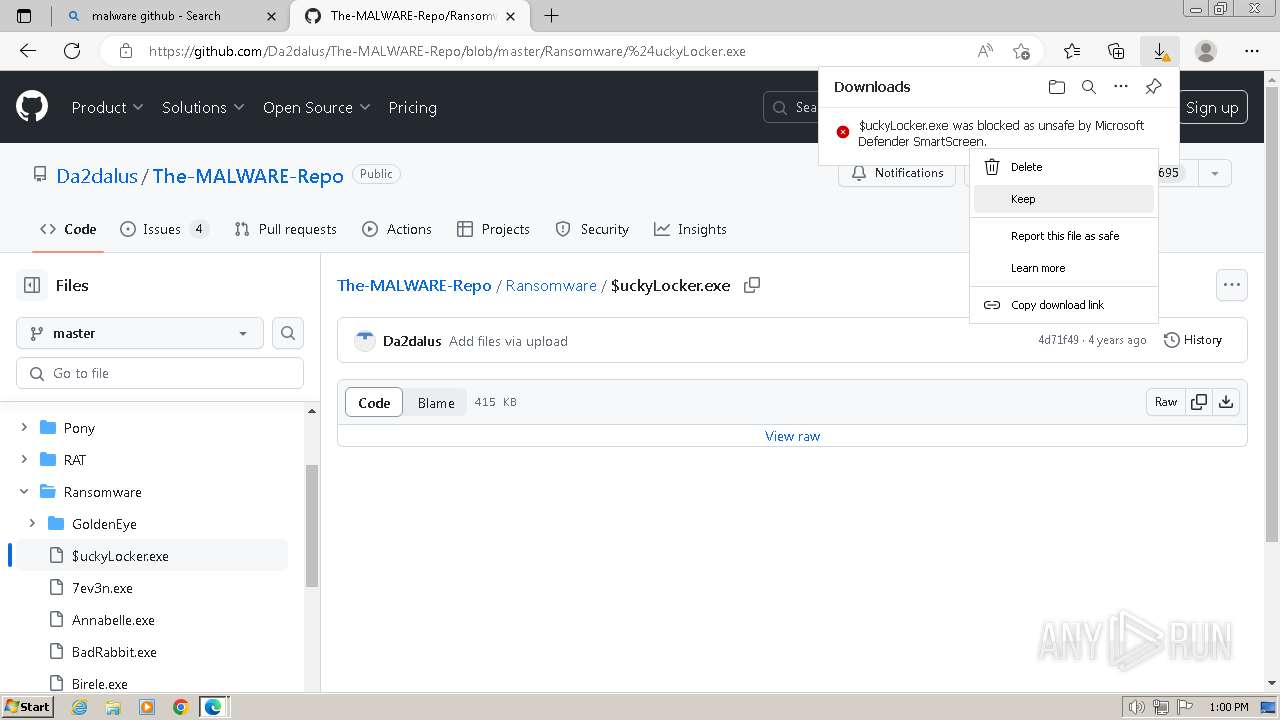Viewport: 1280px width, 720px height.
Task: Click the Raw button
Action: (1166, 402)
